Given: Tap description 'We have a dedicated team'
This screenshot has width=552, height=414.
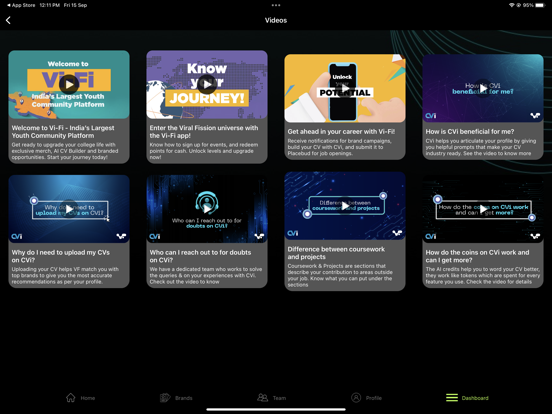Looking at the screenshot, I should tap(206, 275).
